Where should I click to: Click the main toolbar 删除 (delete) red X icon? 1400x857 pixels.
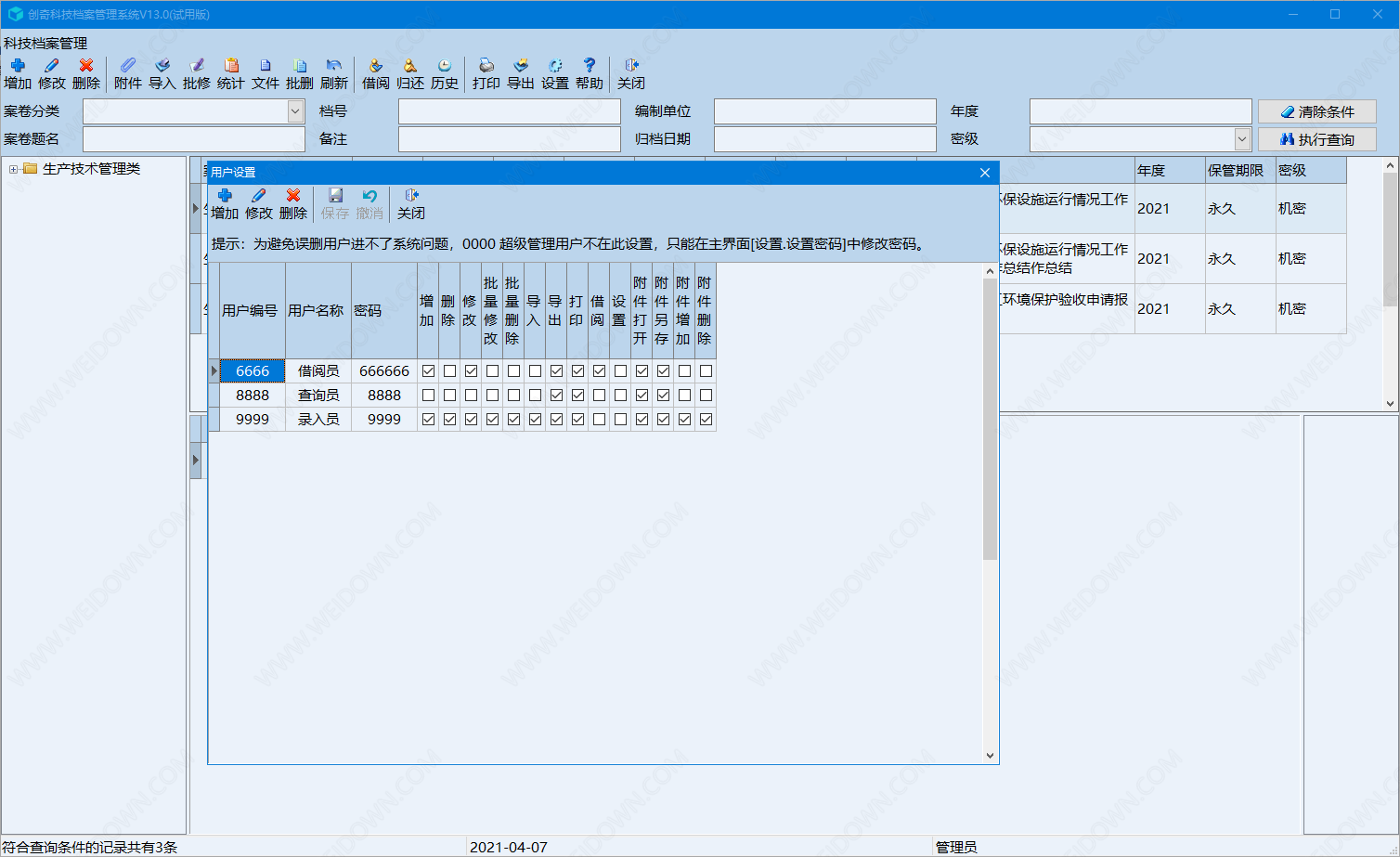coord(86,73)
